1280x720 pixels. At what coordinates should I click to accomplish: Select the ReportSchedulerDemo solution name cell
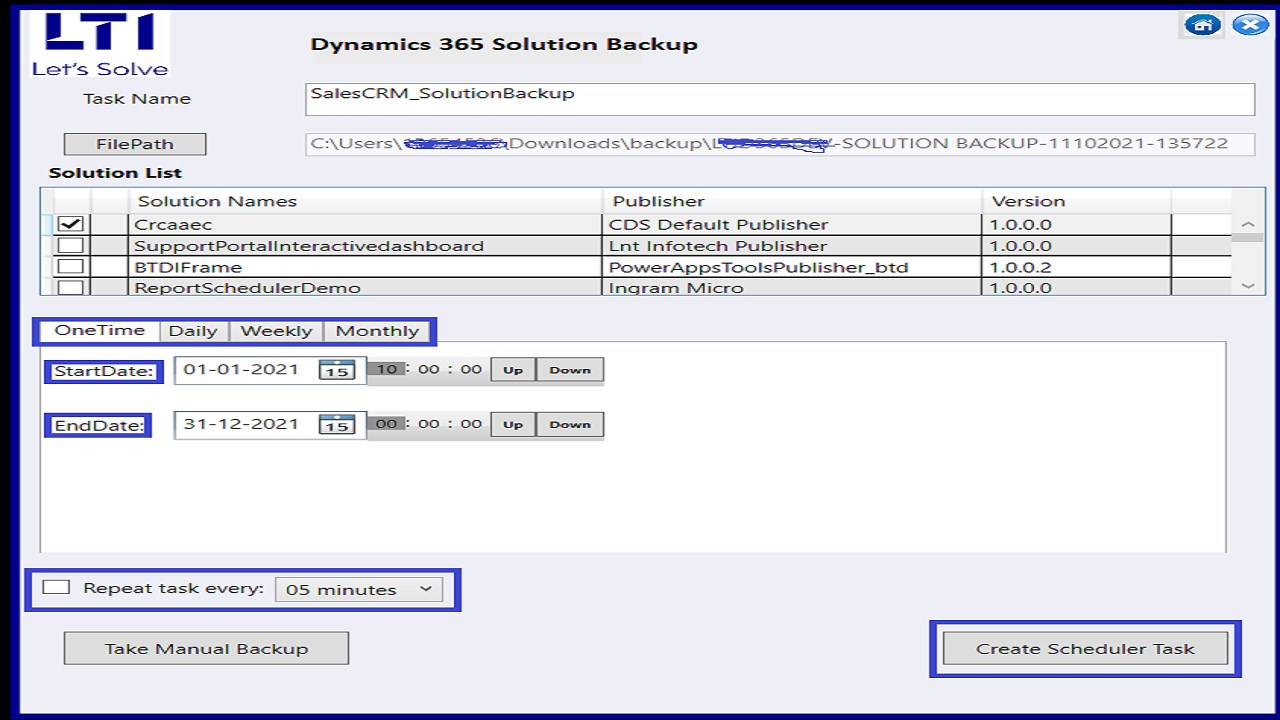click(366, 288)
